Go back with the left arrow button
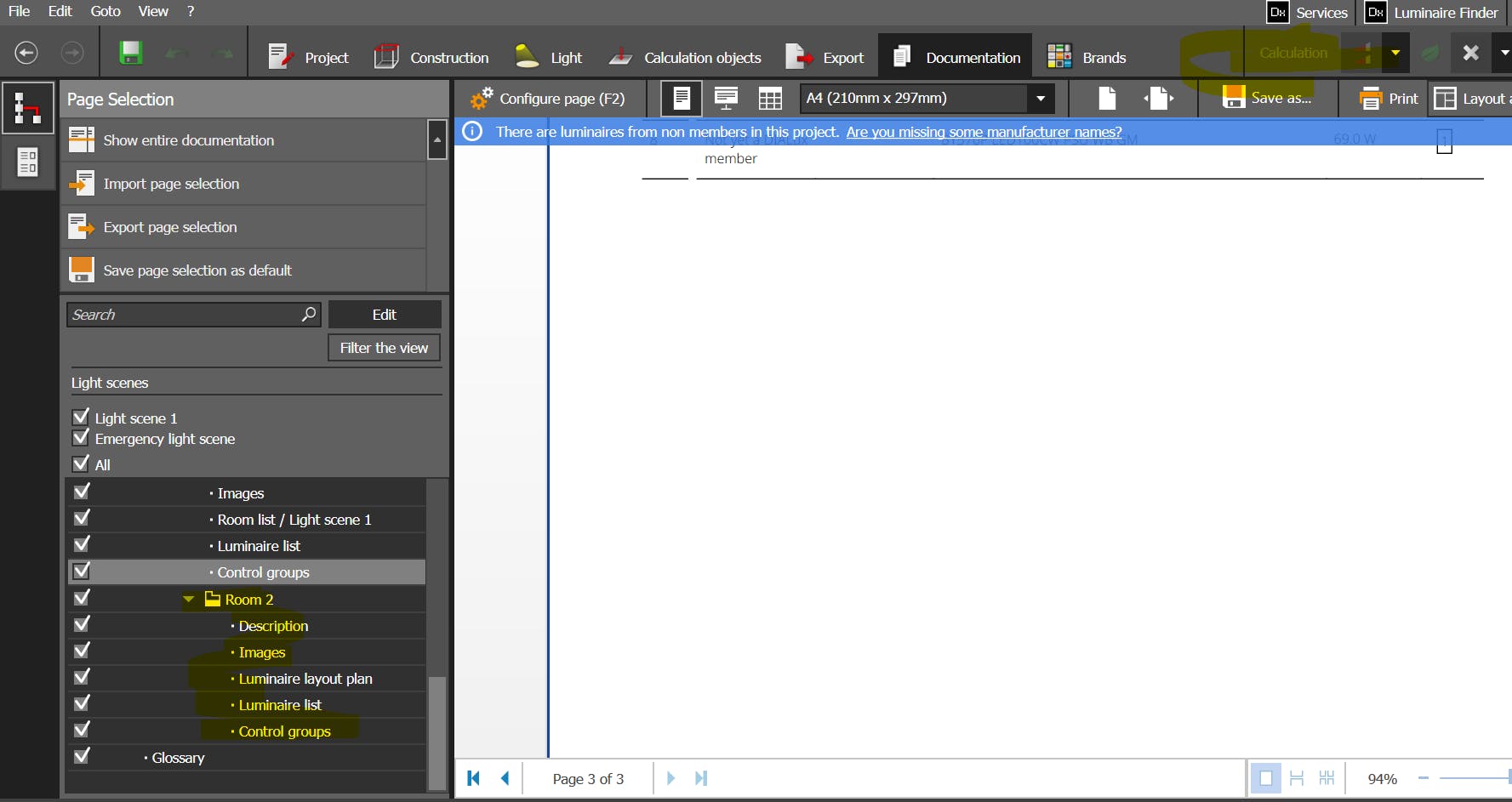Viewport: 1512px width, 802px height. pos(26,53)
